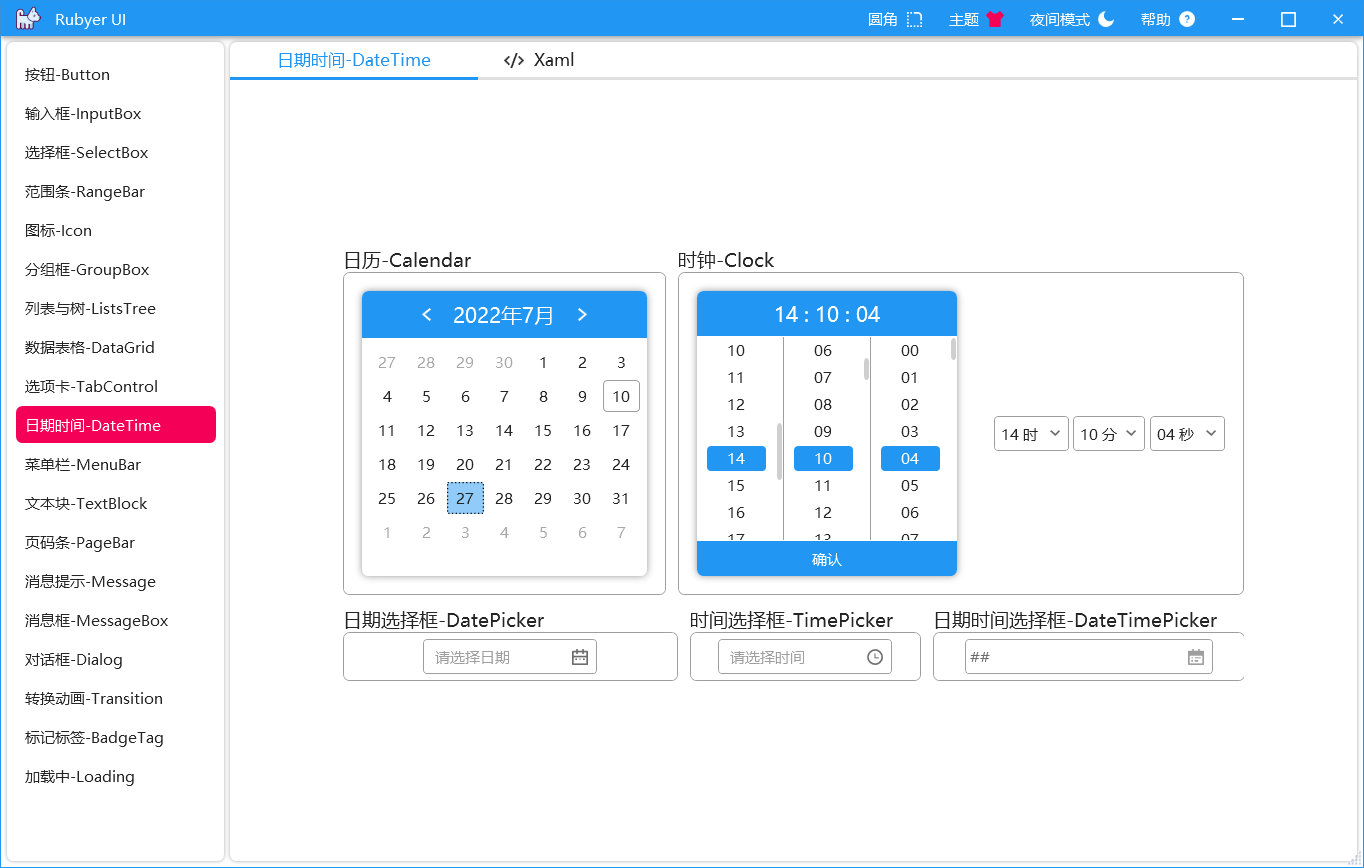The image size is (1364, 868).
Task: Click the hour column scrollbar thumb
Action: [x=779, y=452]
